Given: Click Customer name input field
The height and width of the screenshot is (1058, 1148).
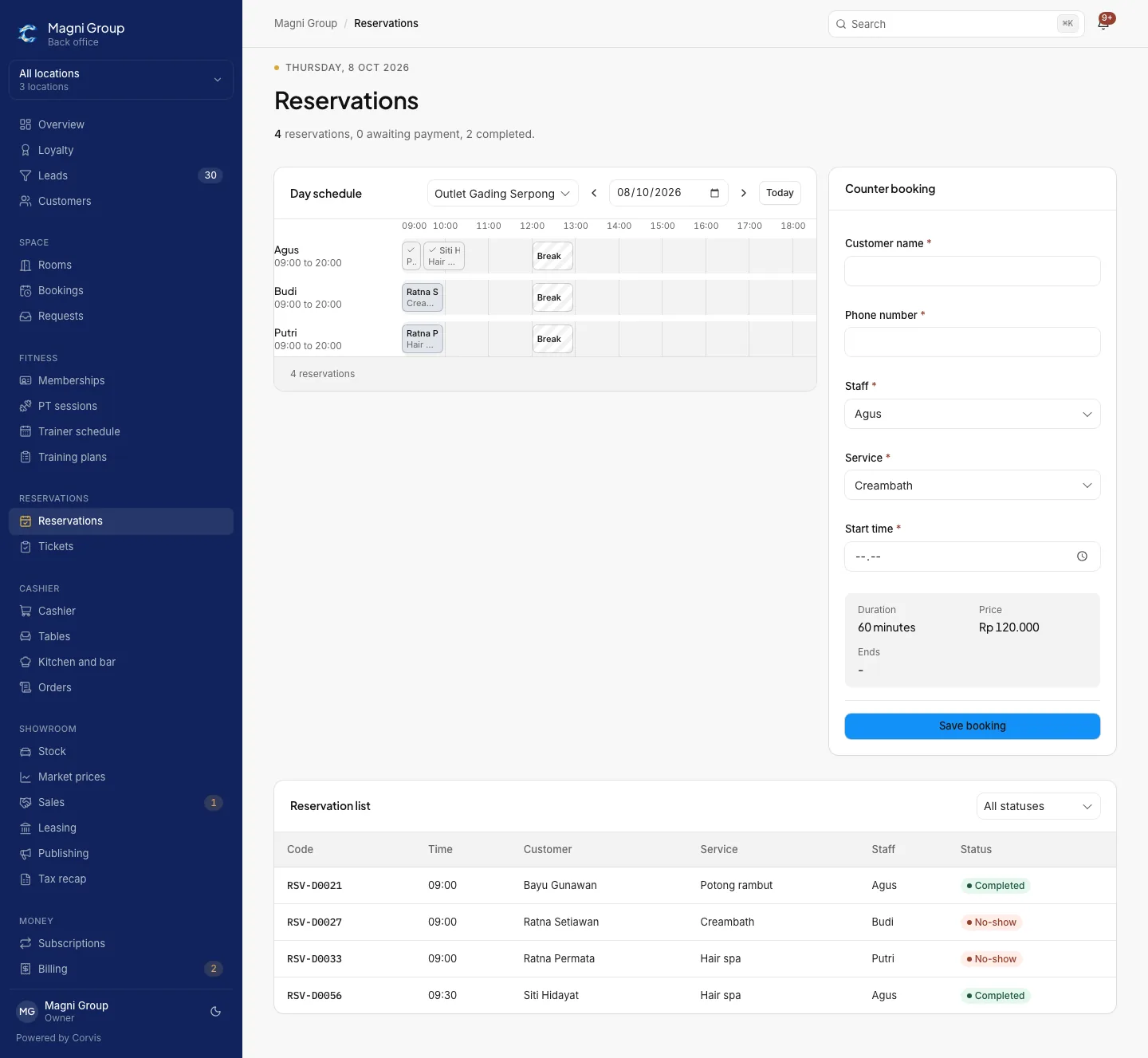Looking at the screenshot, I should pos(973,271).
